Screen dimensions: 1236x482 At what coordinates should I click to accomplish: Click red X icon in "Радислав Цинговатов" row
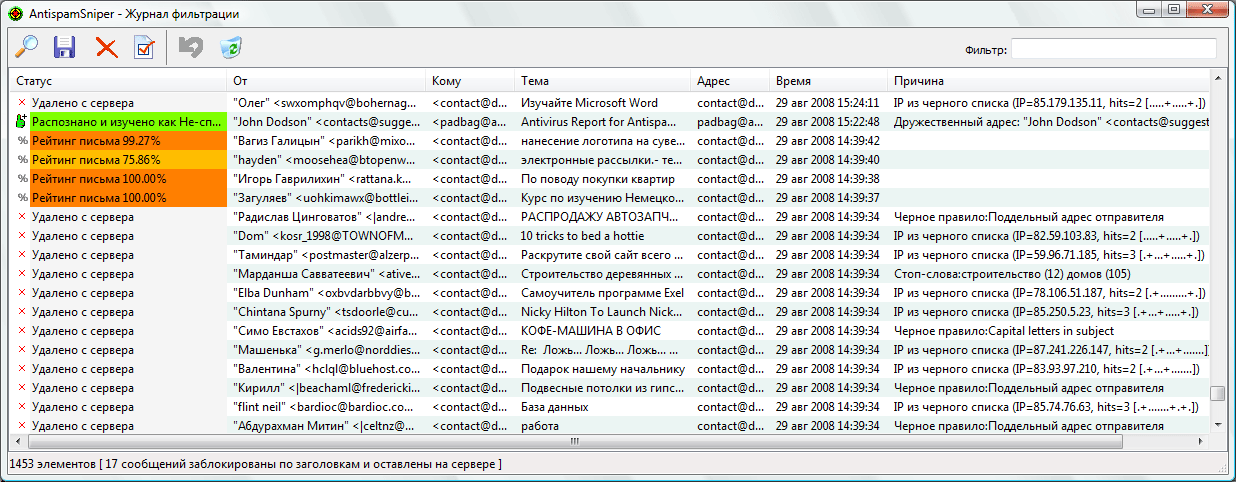(x=21, y=216)
